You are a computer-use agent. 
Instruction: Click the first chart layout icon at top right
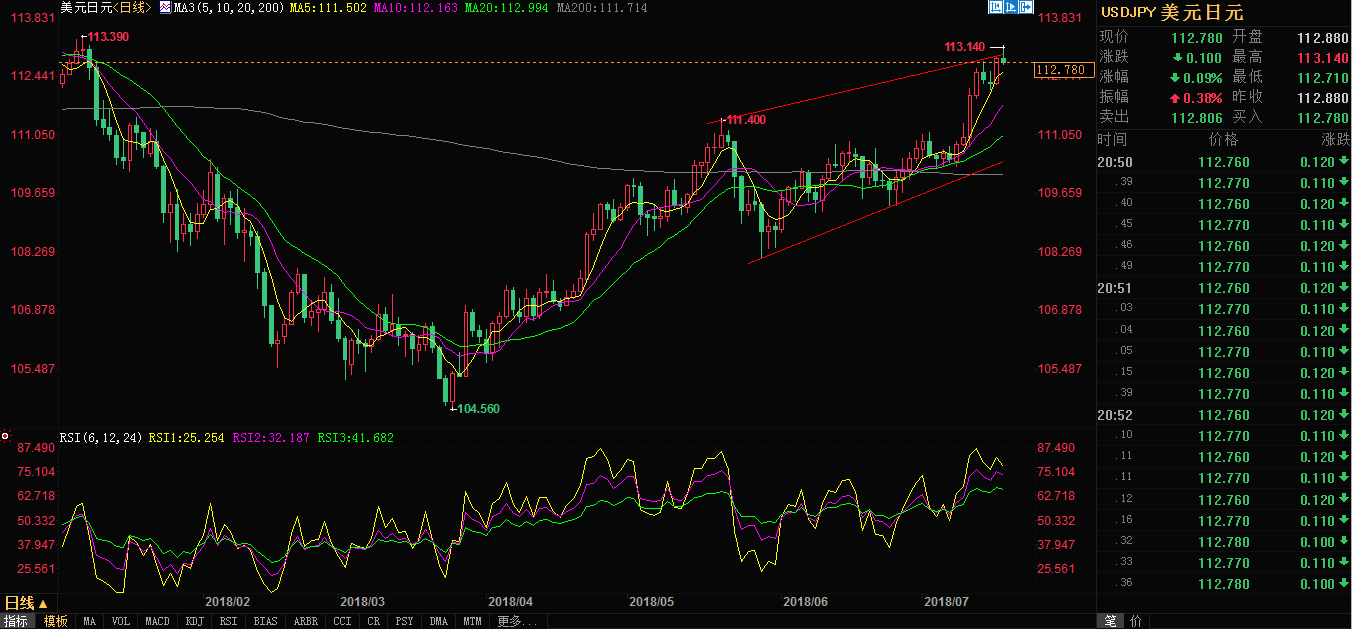(996, 7)
